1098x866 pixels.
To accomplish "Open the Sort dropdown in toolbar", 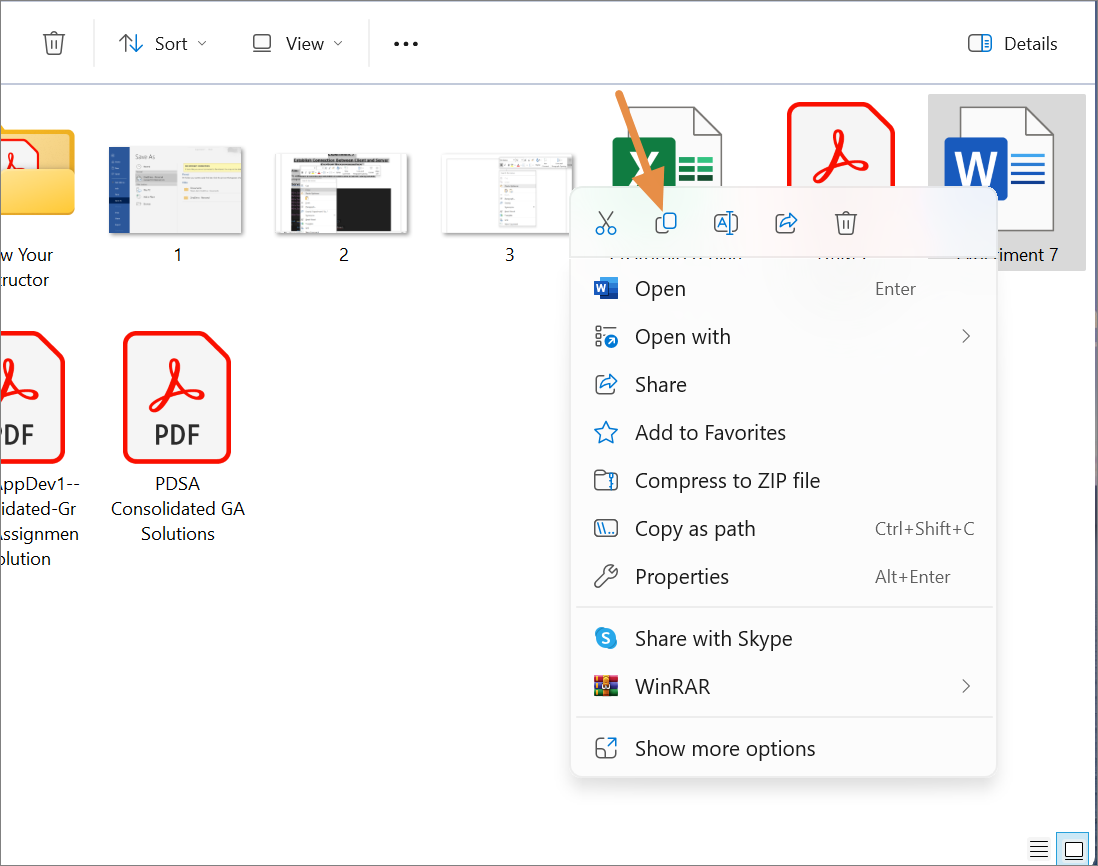I will point(163,43).
